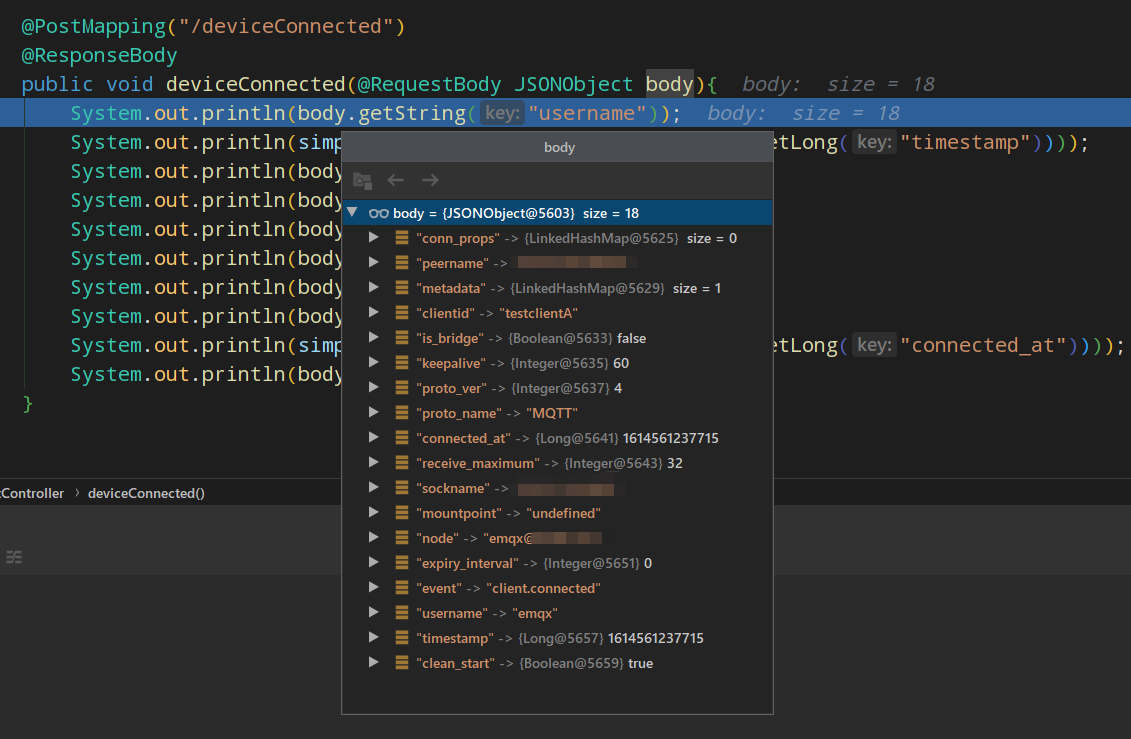Click the entry icon next to "proto_name"
The width and height of the screenshot is (1131, 739).
402,413
